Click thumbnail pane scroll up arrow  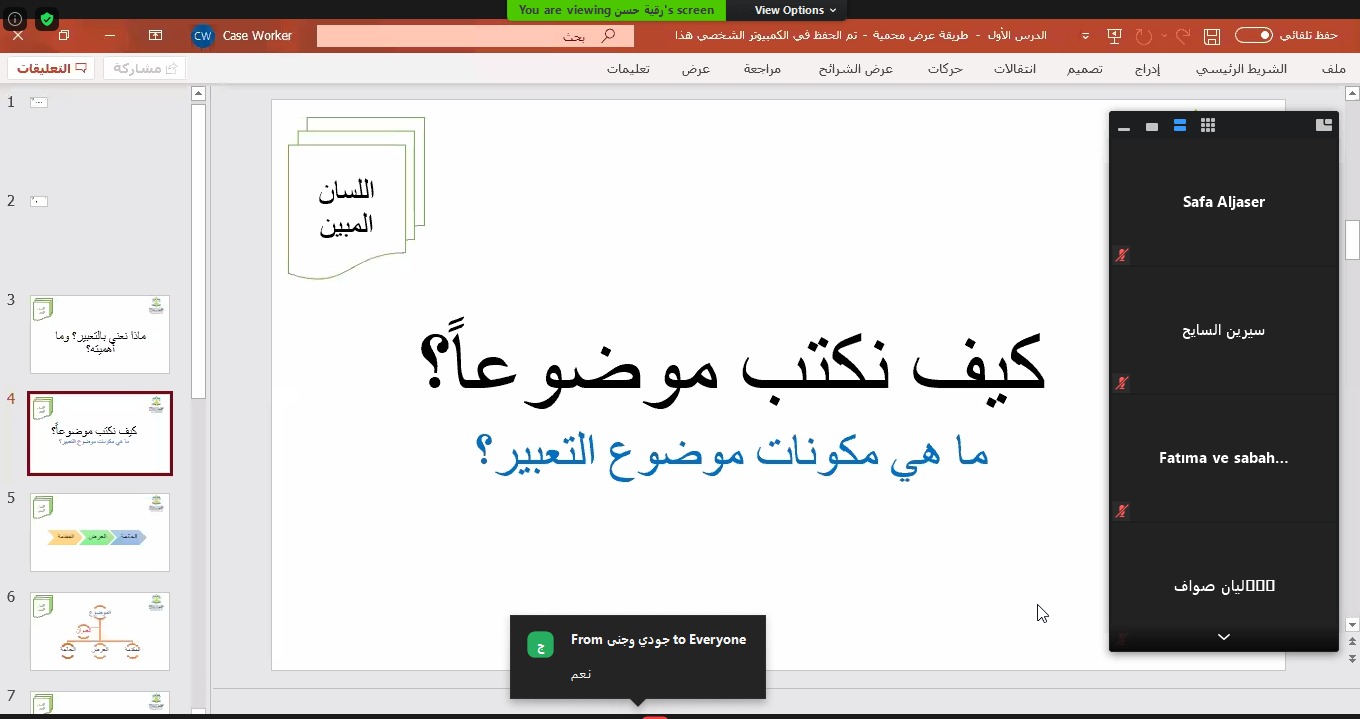(x=198, y=94)
